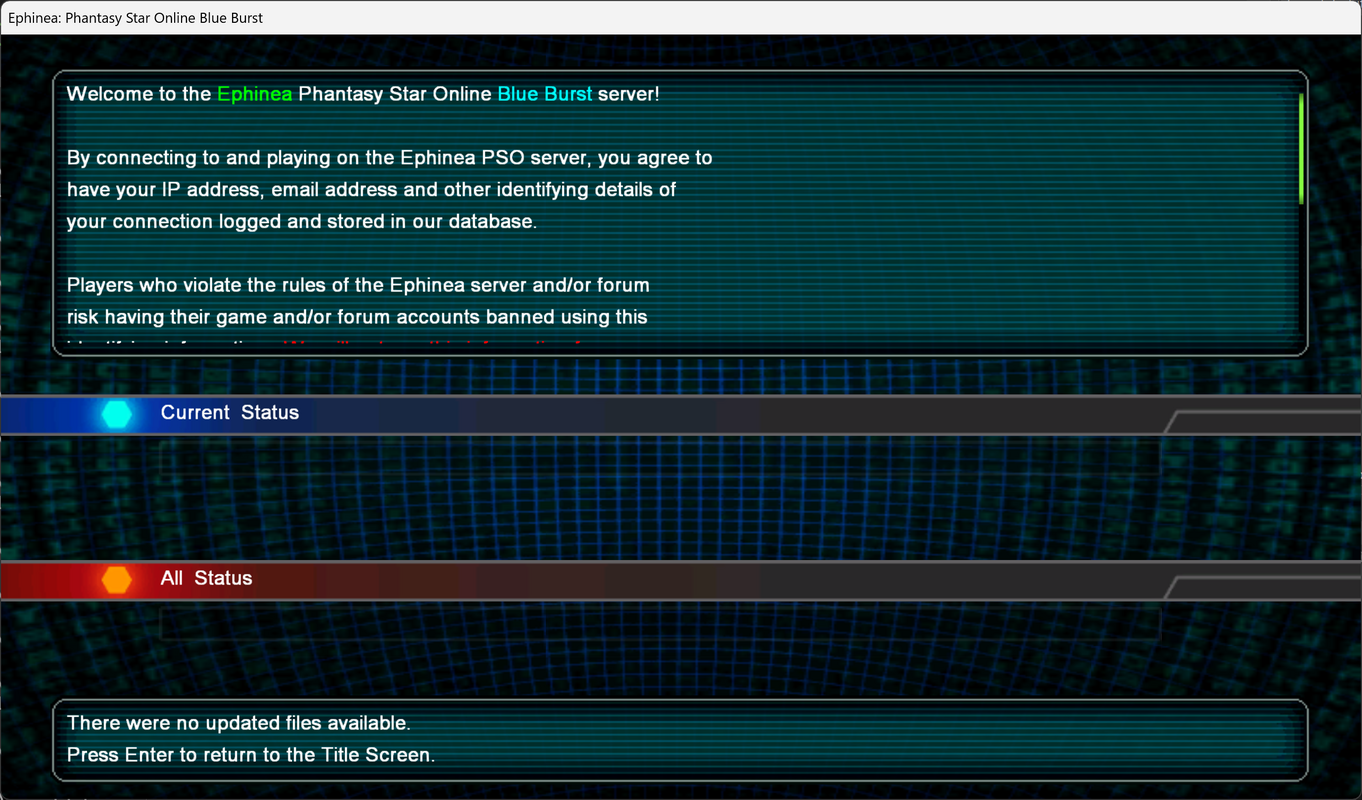Click the orange hexagon All Status icon
The image size is (1362, 800).
[117, 580]
